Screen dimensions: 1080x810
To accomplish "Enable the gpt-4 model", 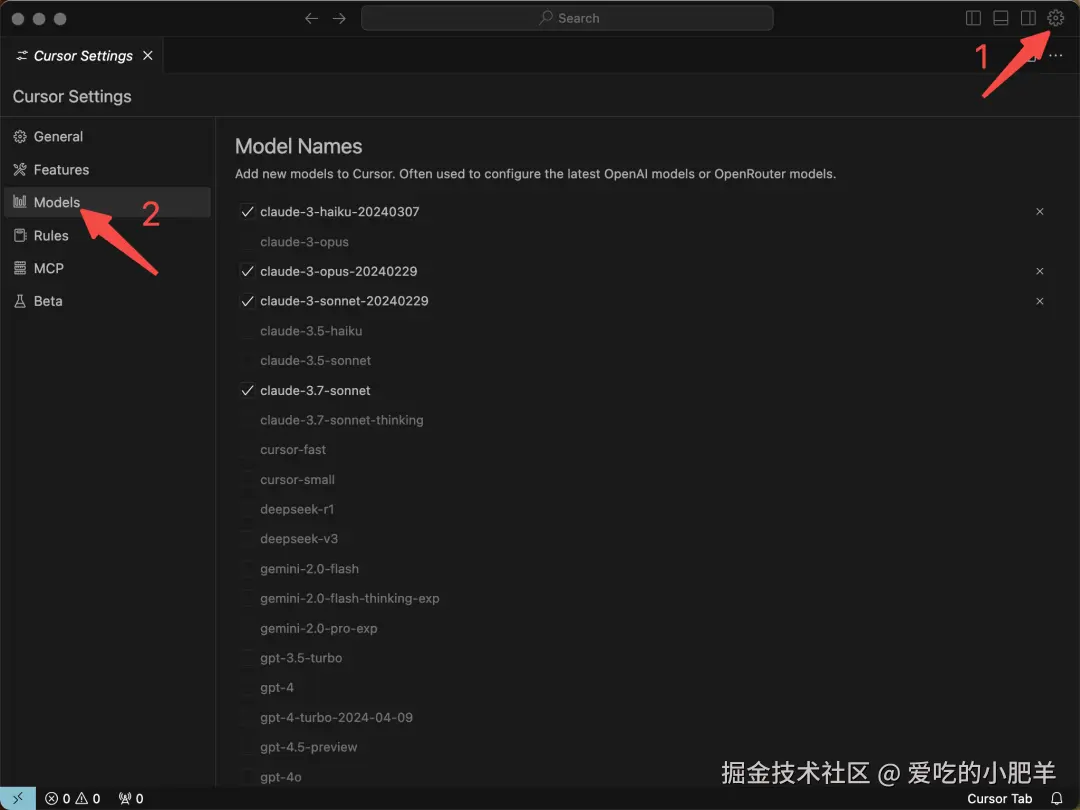I will 247,687.
